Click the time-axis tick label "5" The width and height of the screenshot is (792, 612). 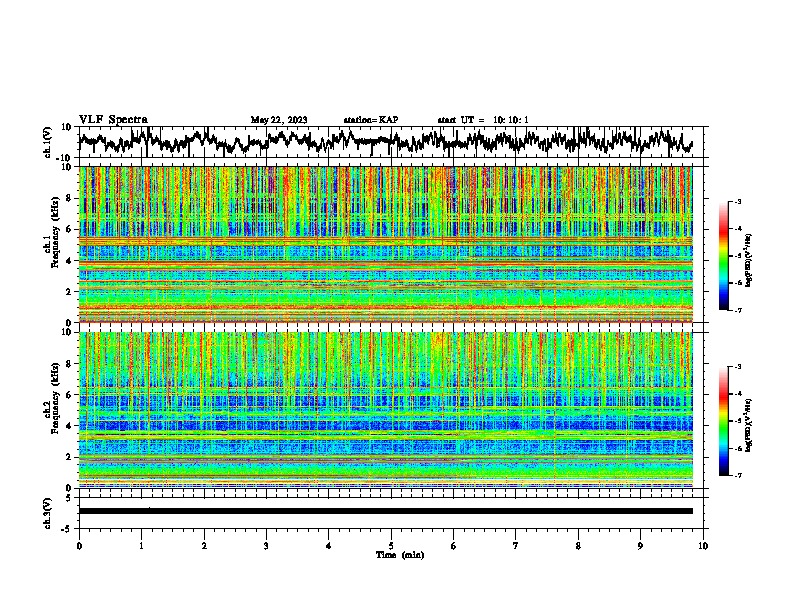pos(391,546)
